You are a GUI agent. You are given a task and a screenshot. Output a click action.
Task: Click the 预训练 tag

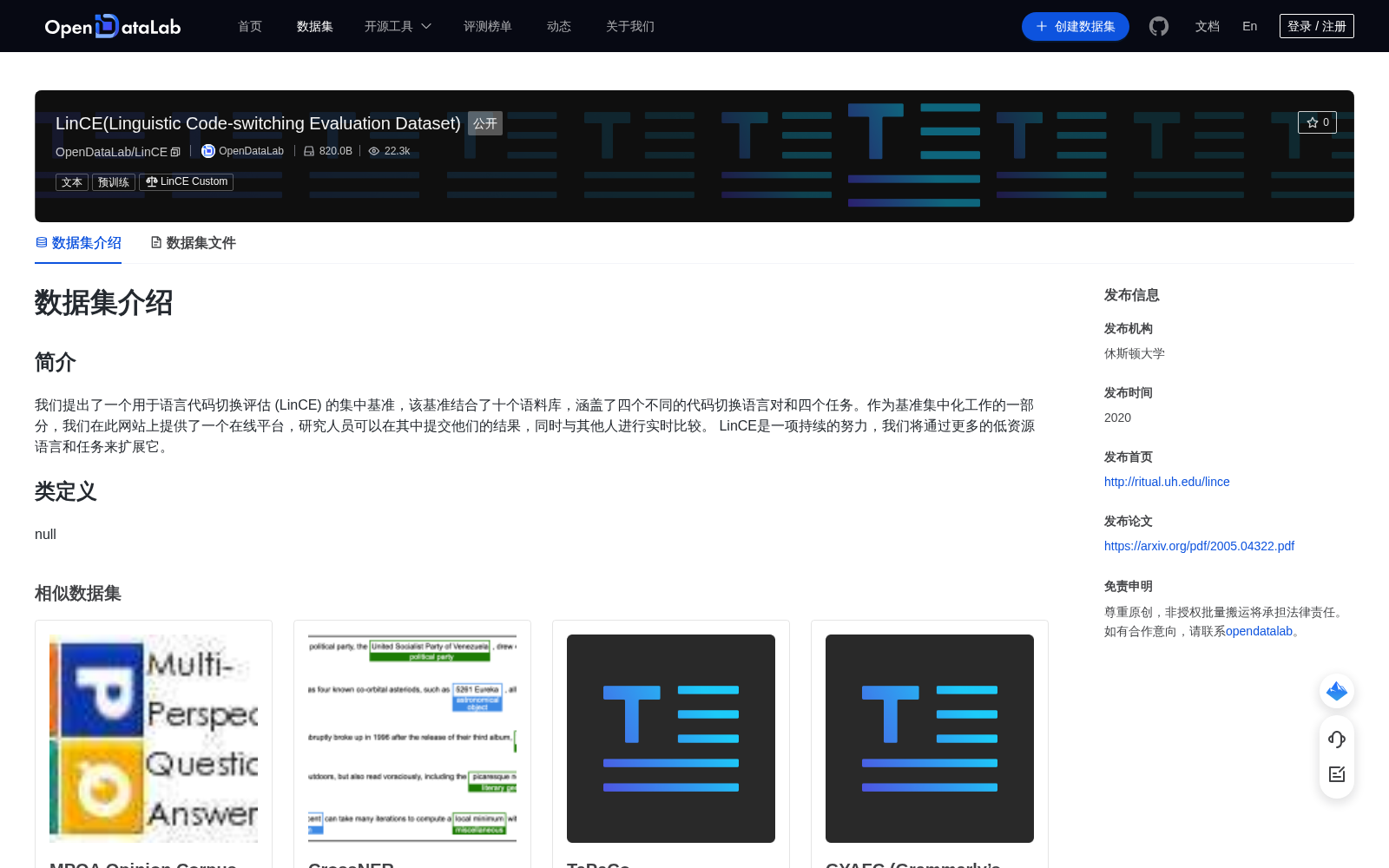[x=114, y=182]
